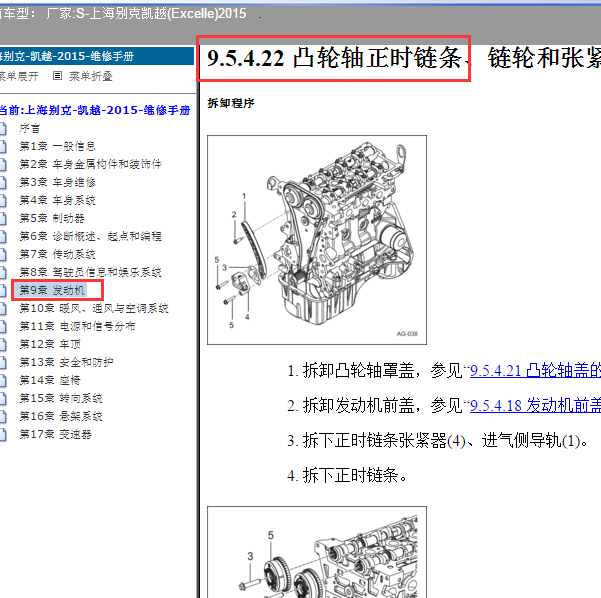The image size is (601, 598).
Task: Click step 3 text 拆下正时链条张紧器
Action: click(x=445, y=441)
